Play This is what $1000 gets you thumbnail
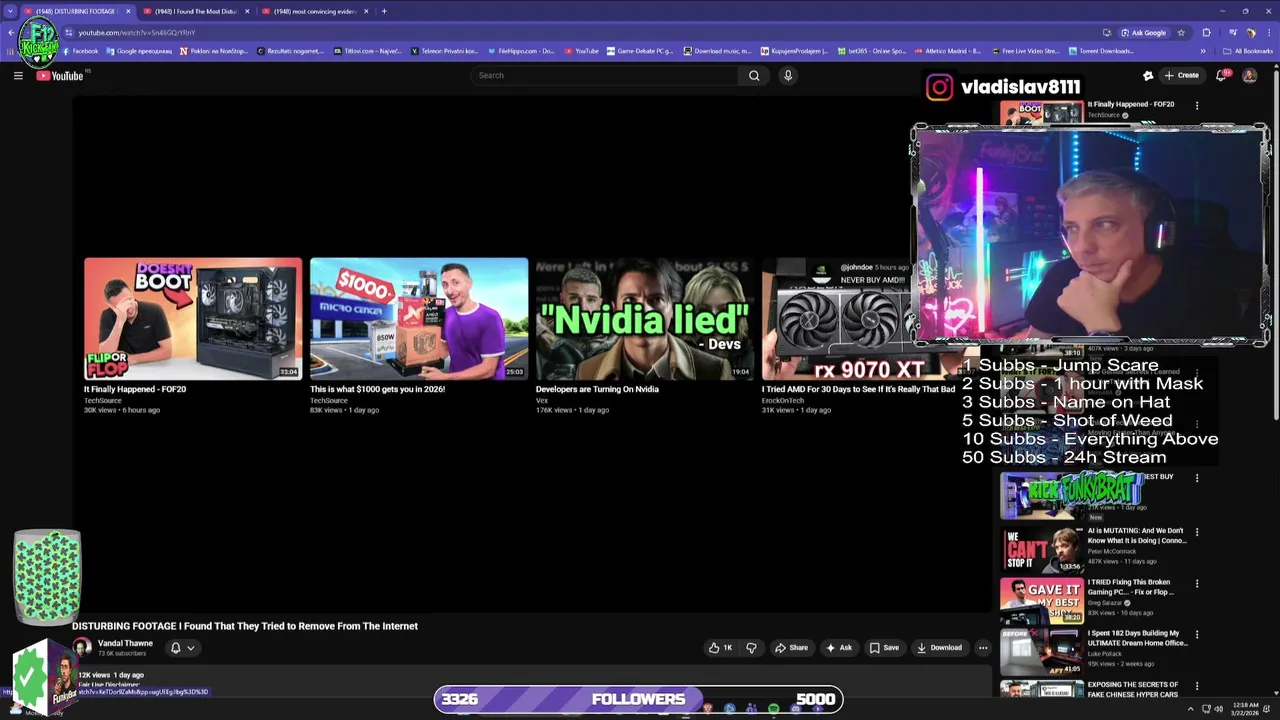This screenshot has height=720, width=1280. click(419, 319)
